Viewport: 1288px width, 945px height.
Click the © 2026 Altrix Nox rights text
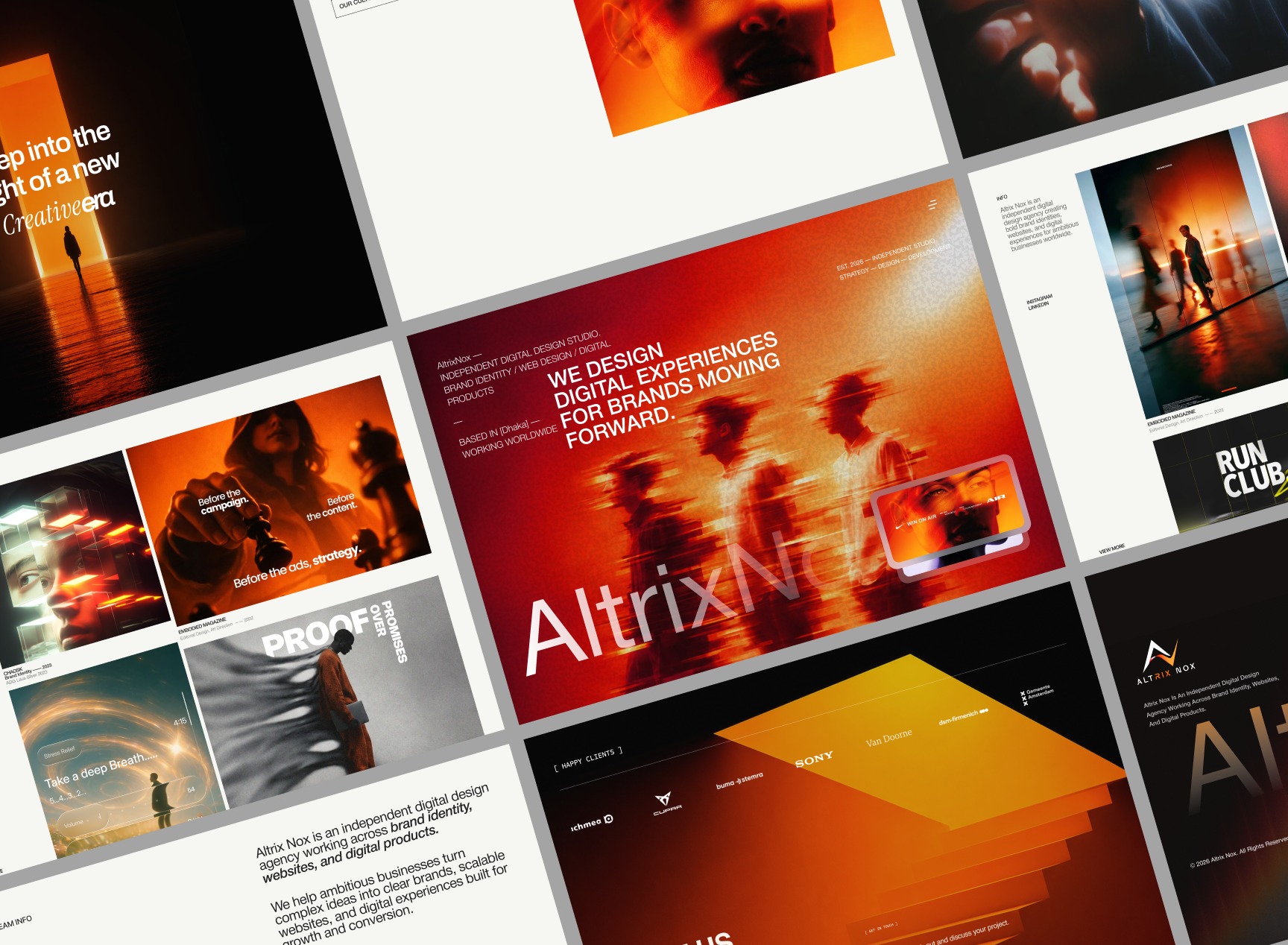point(1239,853)
